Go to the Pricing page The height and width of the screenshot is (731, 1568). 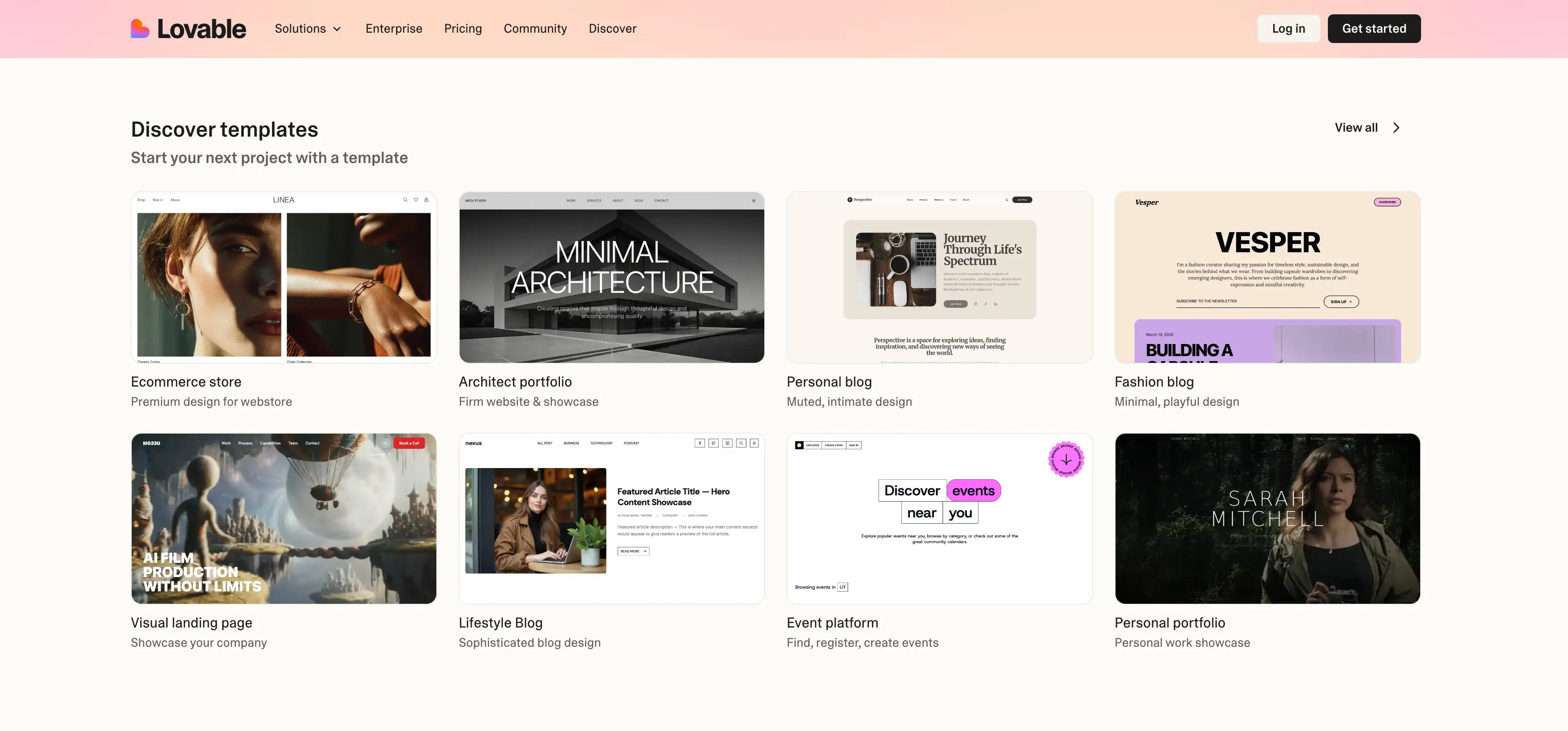coord(463,29)
